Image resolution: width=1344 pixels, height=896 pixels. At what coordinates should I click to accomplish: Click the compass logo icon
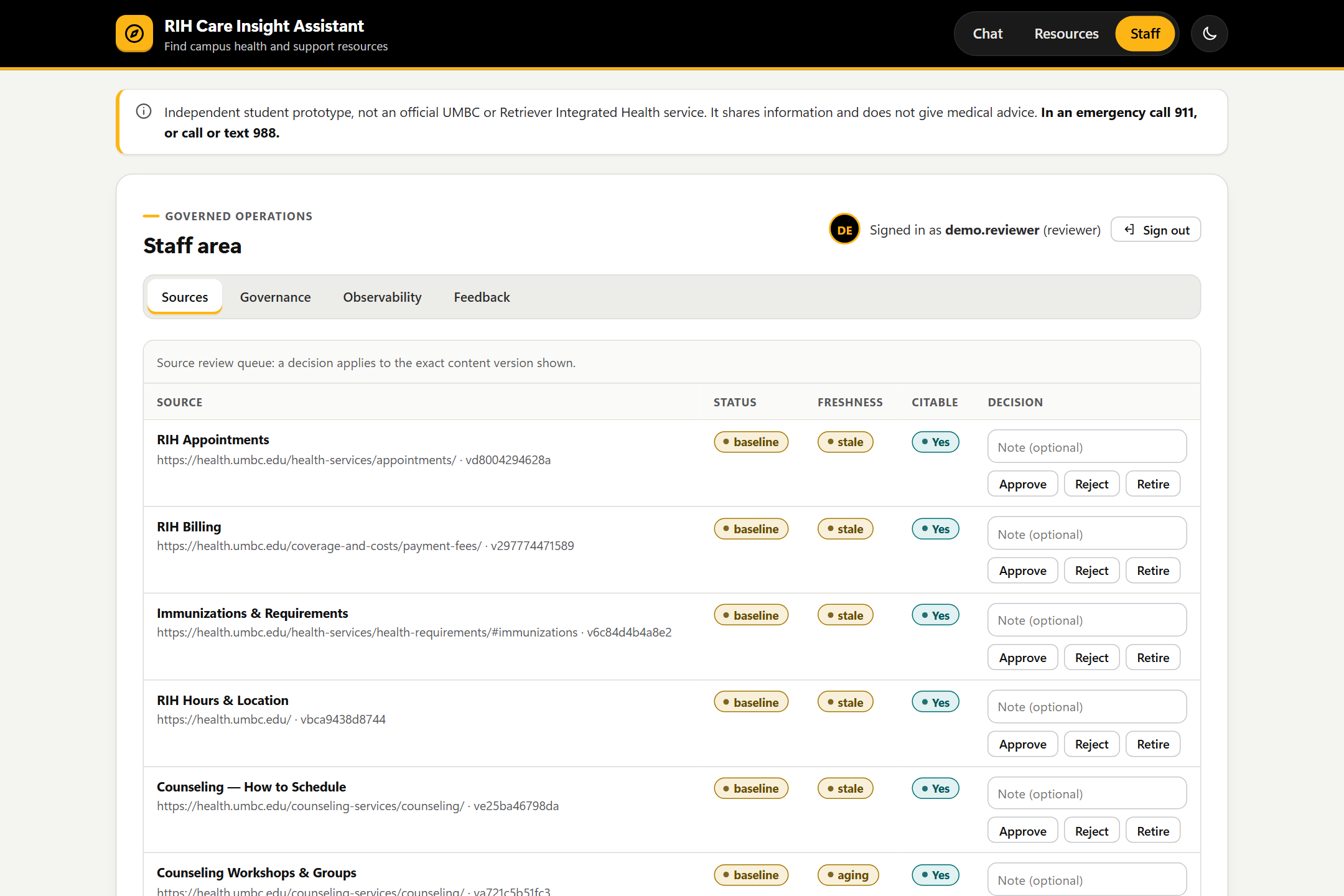pos(134,34)
